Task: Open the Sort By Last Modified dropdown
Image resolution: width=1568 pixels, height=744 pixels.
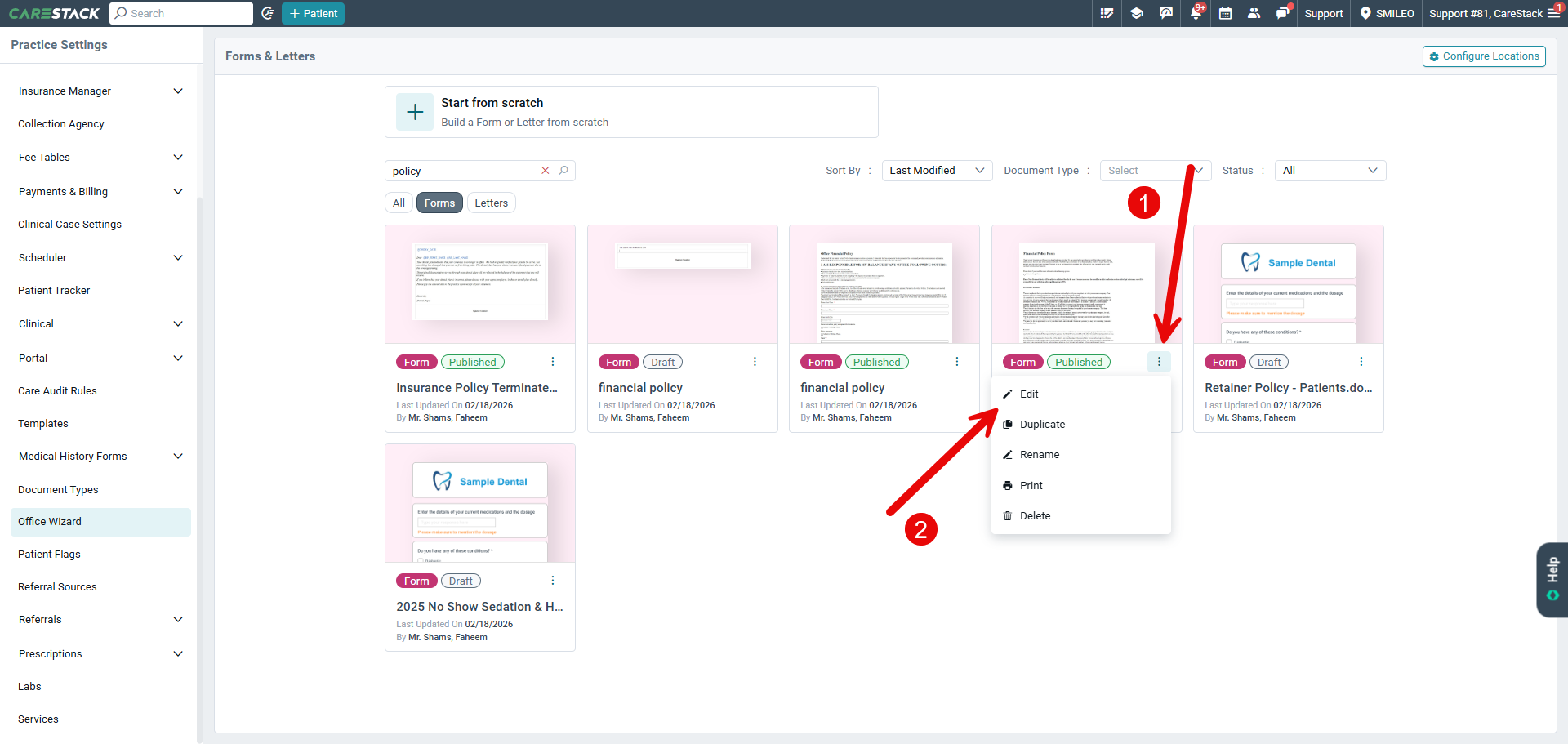Action: (937, 171)
